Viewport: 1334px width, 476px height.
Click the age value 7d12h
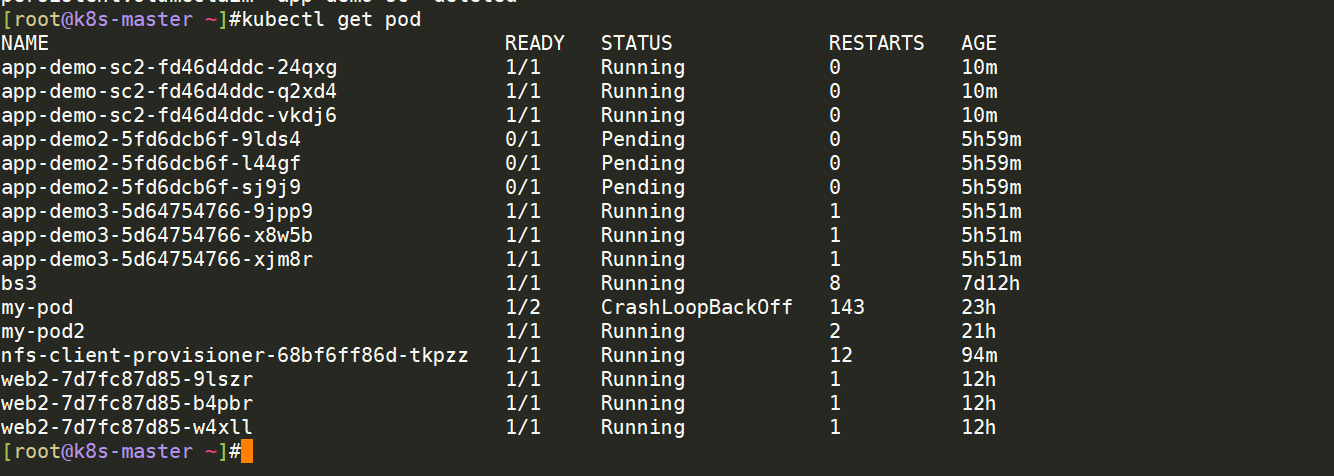tap(991, 284)
